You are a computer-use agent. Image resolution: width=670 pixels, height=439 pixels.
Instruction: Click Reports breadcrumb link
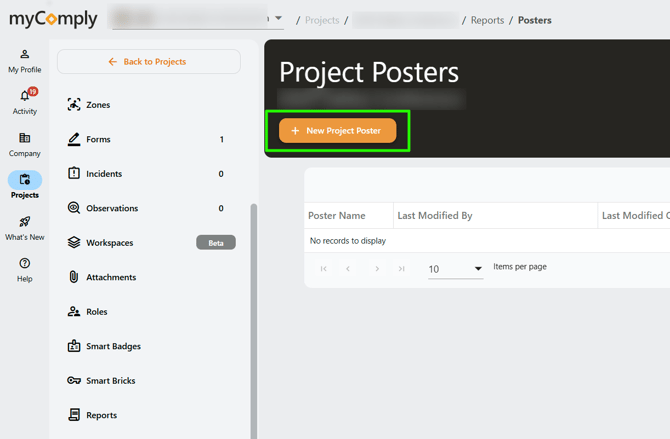487,20
